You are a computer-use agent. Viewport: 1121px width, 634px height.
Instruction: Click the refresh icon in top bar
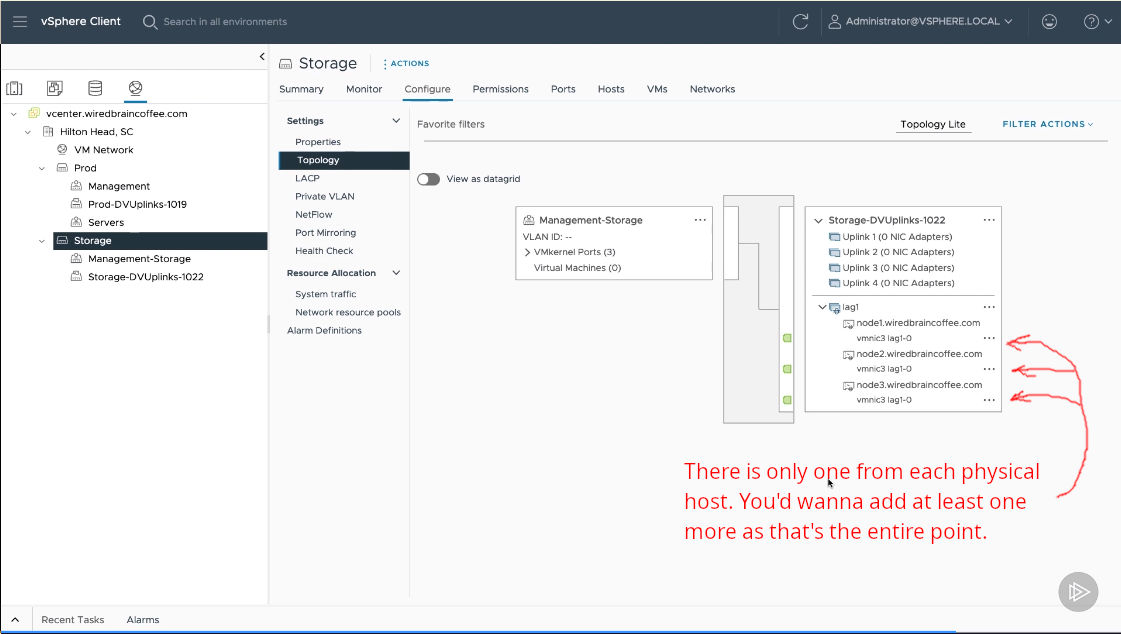click(x=800, y=21)
